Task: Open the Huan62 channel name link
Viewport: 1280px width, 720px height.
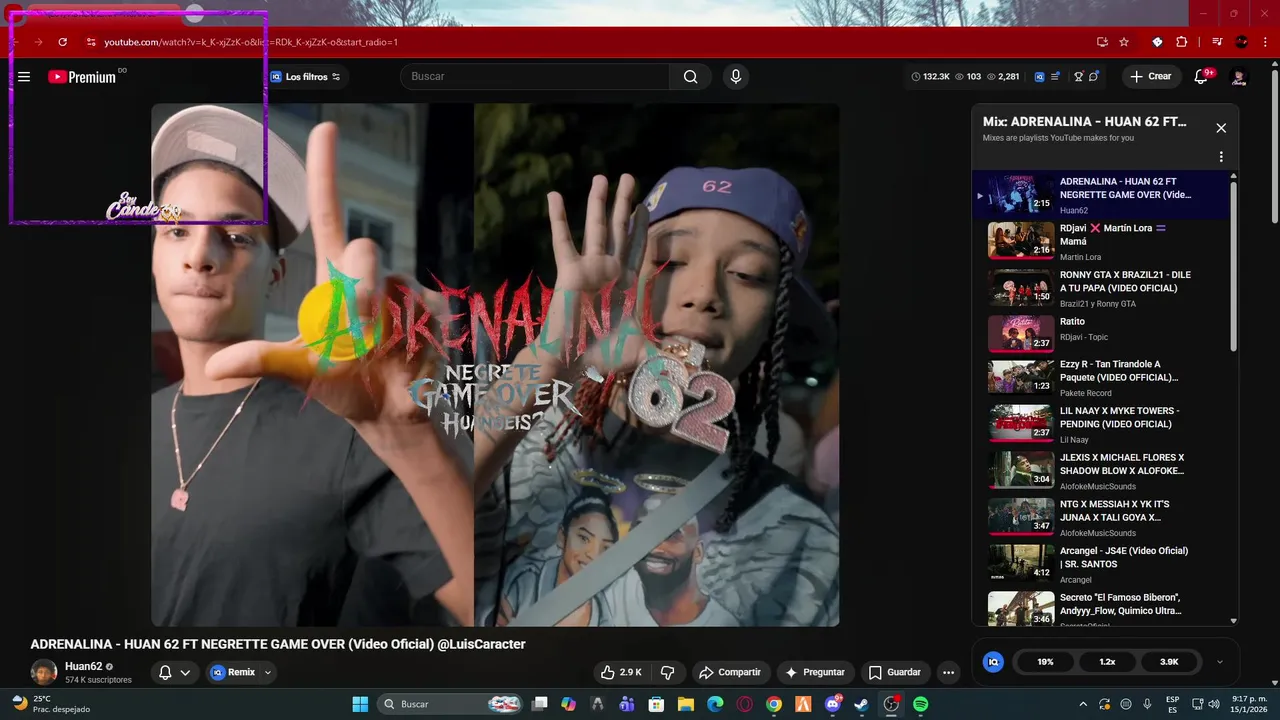Action: [84, 667]
